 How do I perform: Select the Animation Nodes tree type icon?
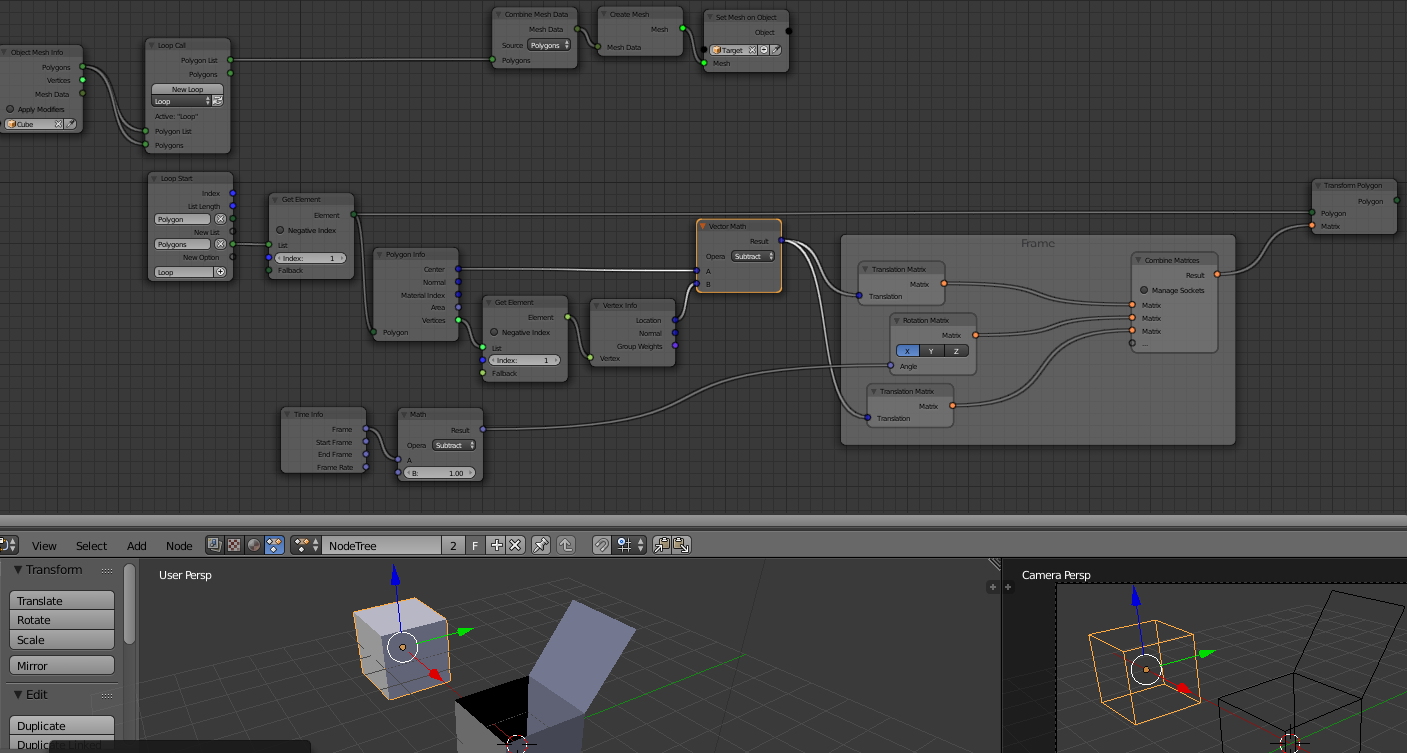point(274,545)
